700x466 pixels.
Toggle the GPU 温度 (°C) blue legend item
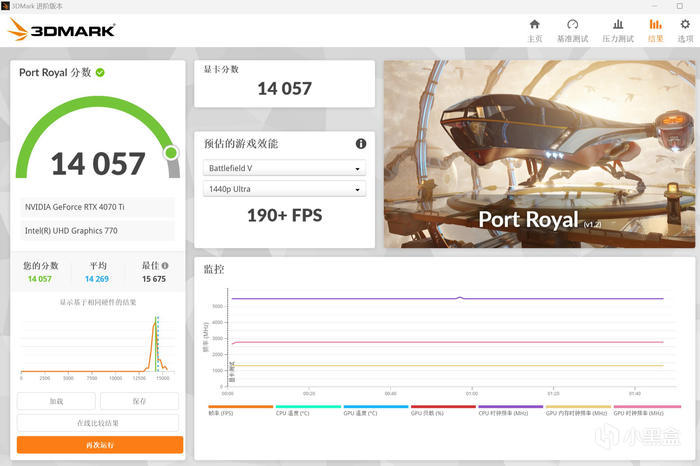[x=375, y=410]
